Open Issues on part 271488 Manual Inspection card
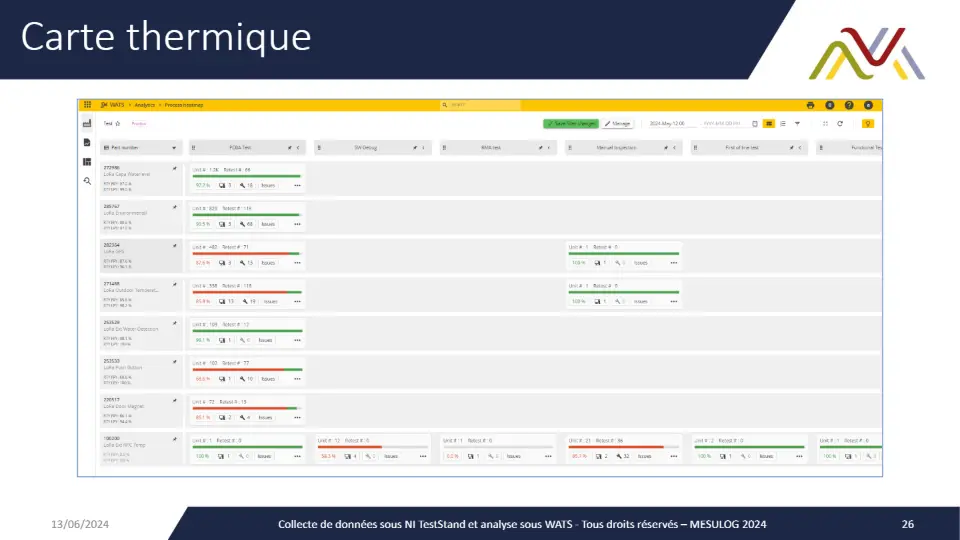The height and width of the screenshot is (540, 960). (641, 301)
